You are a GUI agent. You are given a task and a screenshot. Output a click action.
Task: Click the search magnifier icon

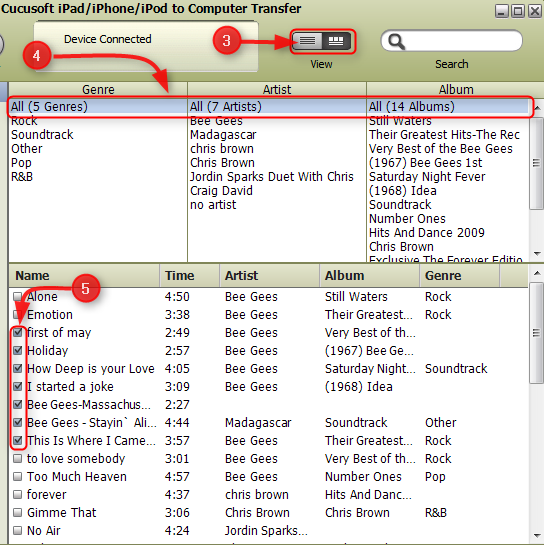coord(396,42)
